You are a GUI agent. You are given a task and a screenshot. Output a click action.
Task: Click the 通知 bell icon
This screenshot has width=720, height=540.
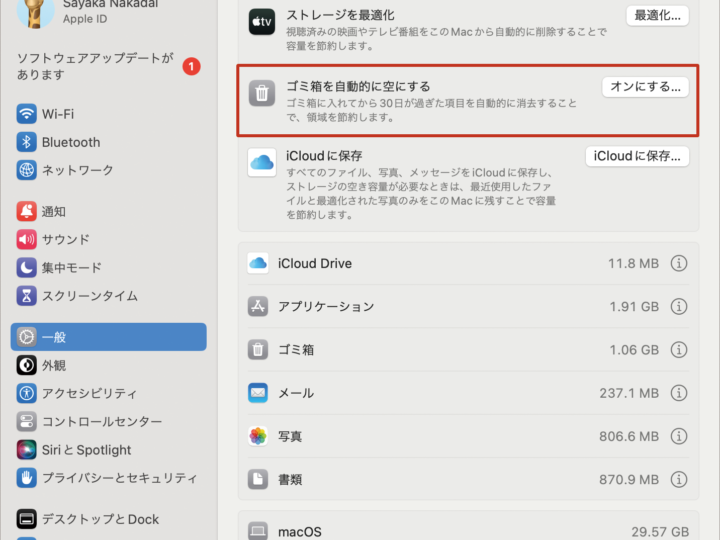point(26,211)
